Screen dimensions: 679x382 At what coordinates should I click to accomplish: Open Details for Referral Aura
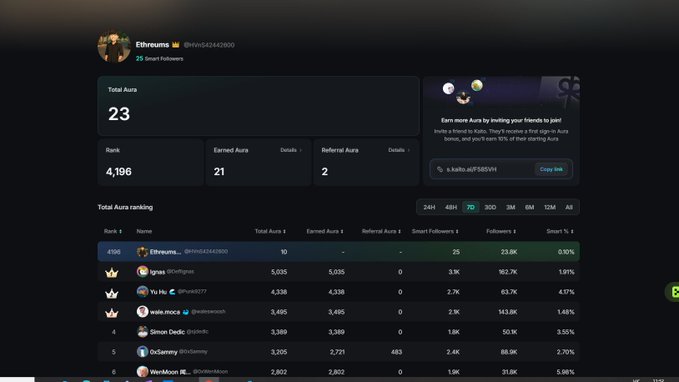point(398,150)
